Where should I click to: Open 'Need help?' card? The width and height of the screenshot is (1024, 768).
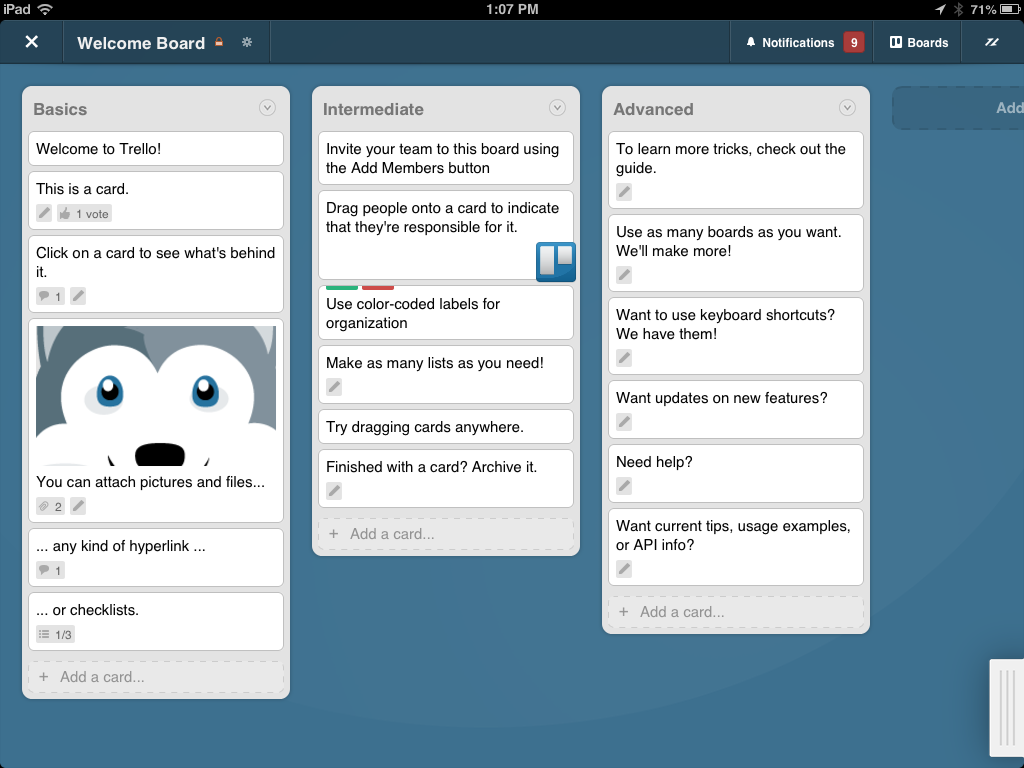click(736, 473)
